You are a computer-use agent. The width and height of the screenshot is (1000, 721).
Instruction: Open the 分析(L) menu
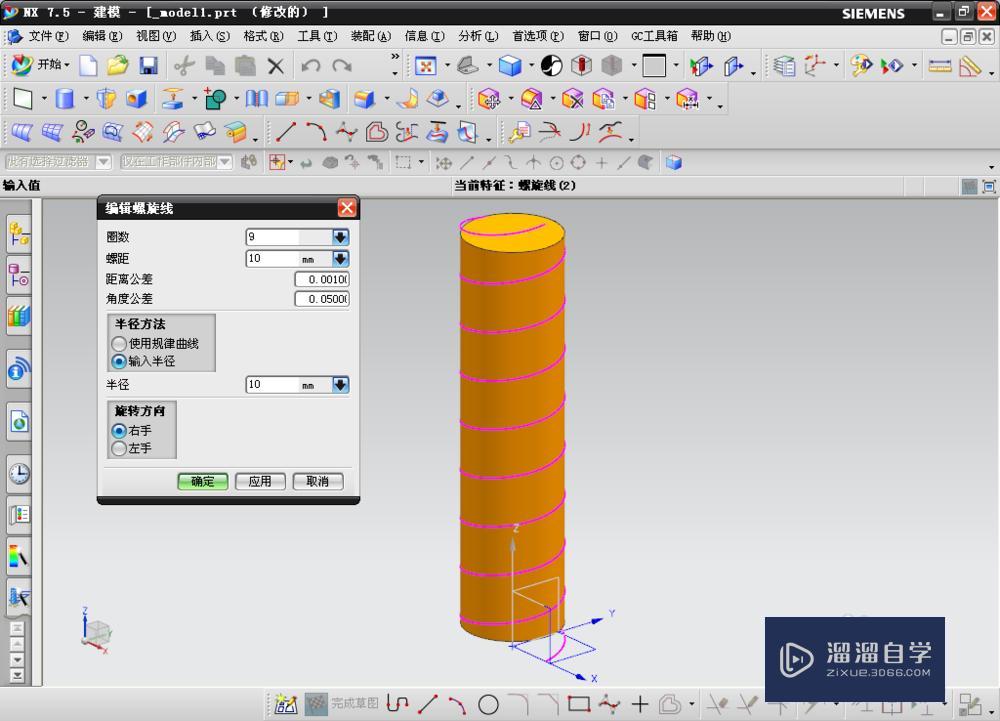coord(478,36)
